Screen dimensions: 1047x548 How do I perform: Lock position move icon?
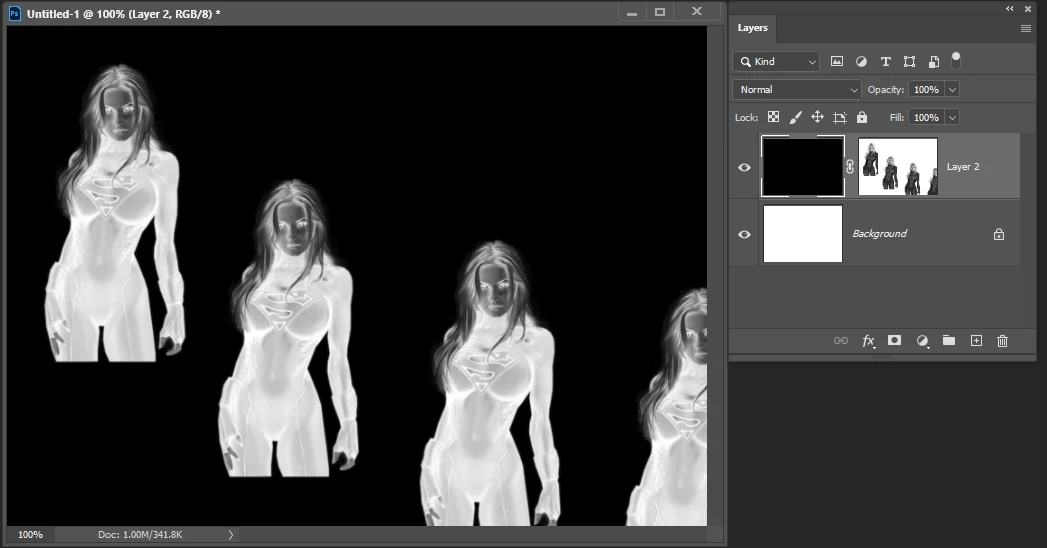tap(817, 117)
